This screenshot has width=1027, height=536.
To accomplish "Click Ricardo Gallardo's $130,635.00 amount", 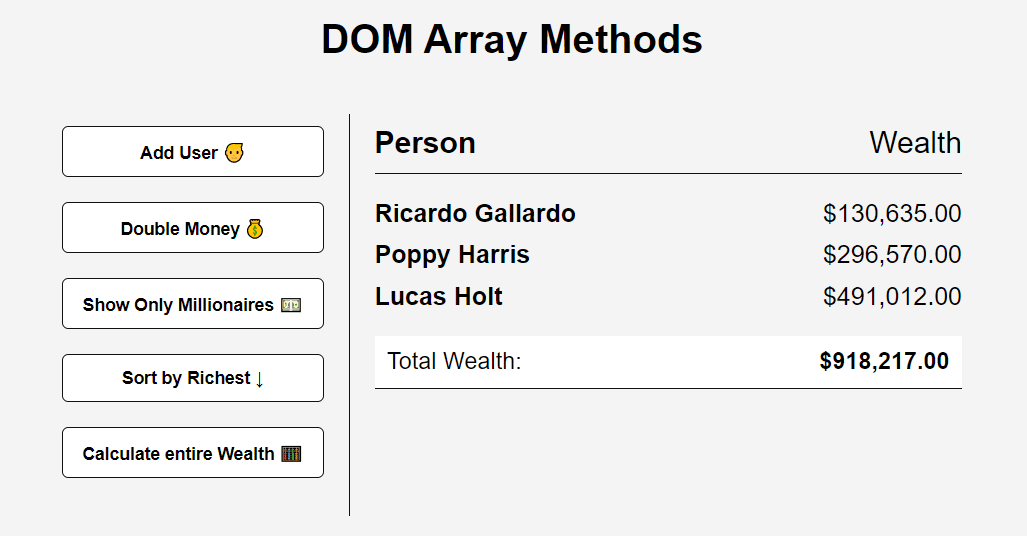I will (x=892, y=213).
